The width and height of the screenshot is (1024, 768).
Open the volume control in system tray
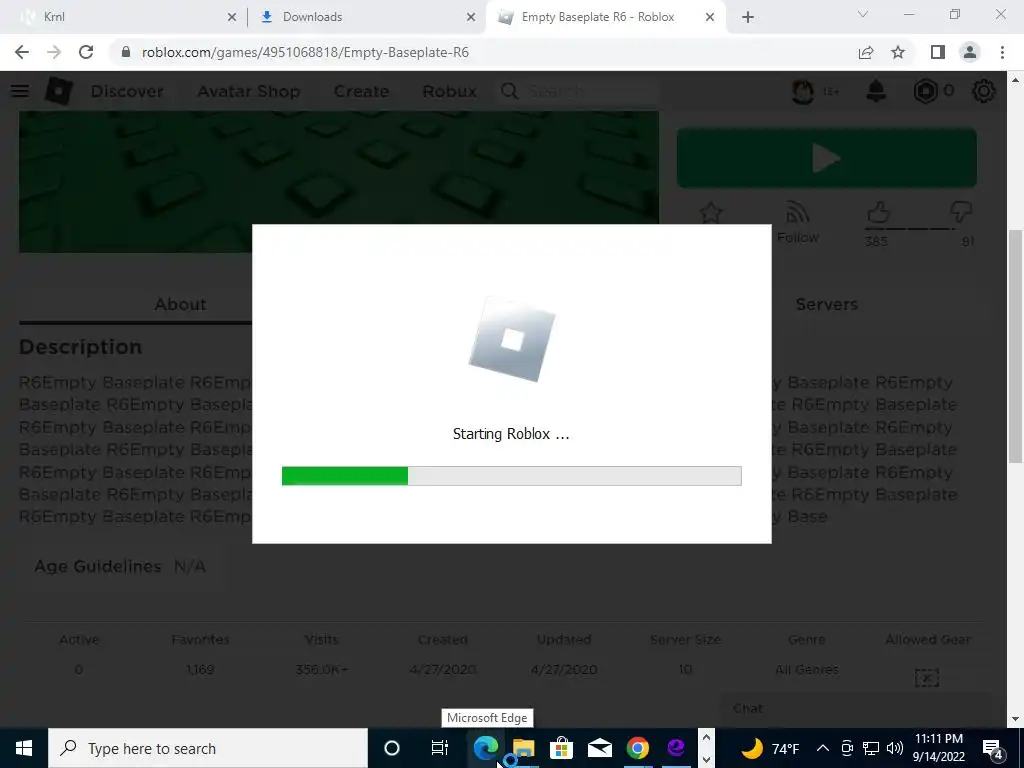[x=895, y=748]
